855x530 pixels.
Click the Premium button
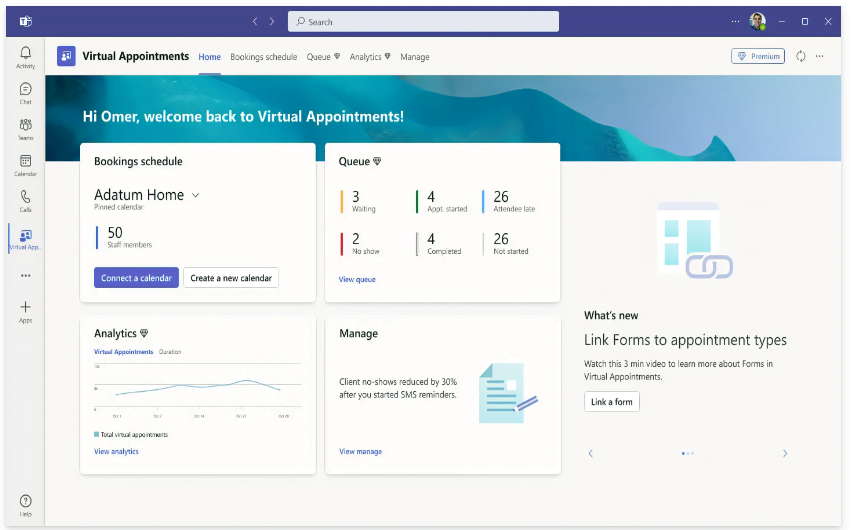click(x=758, y=57)
